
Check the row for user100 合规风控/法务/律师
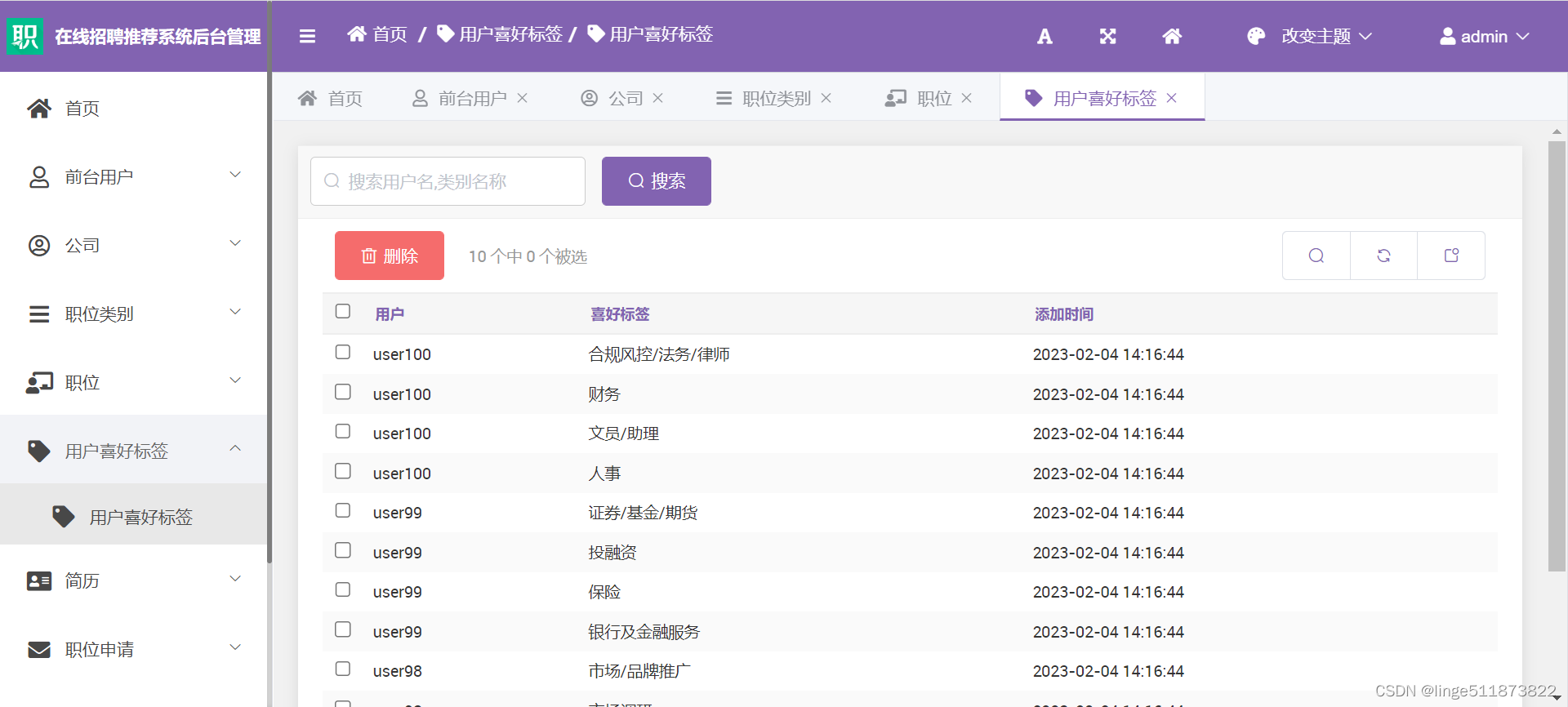tap(343, 352)
